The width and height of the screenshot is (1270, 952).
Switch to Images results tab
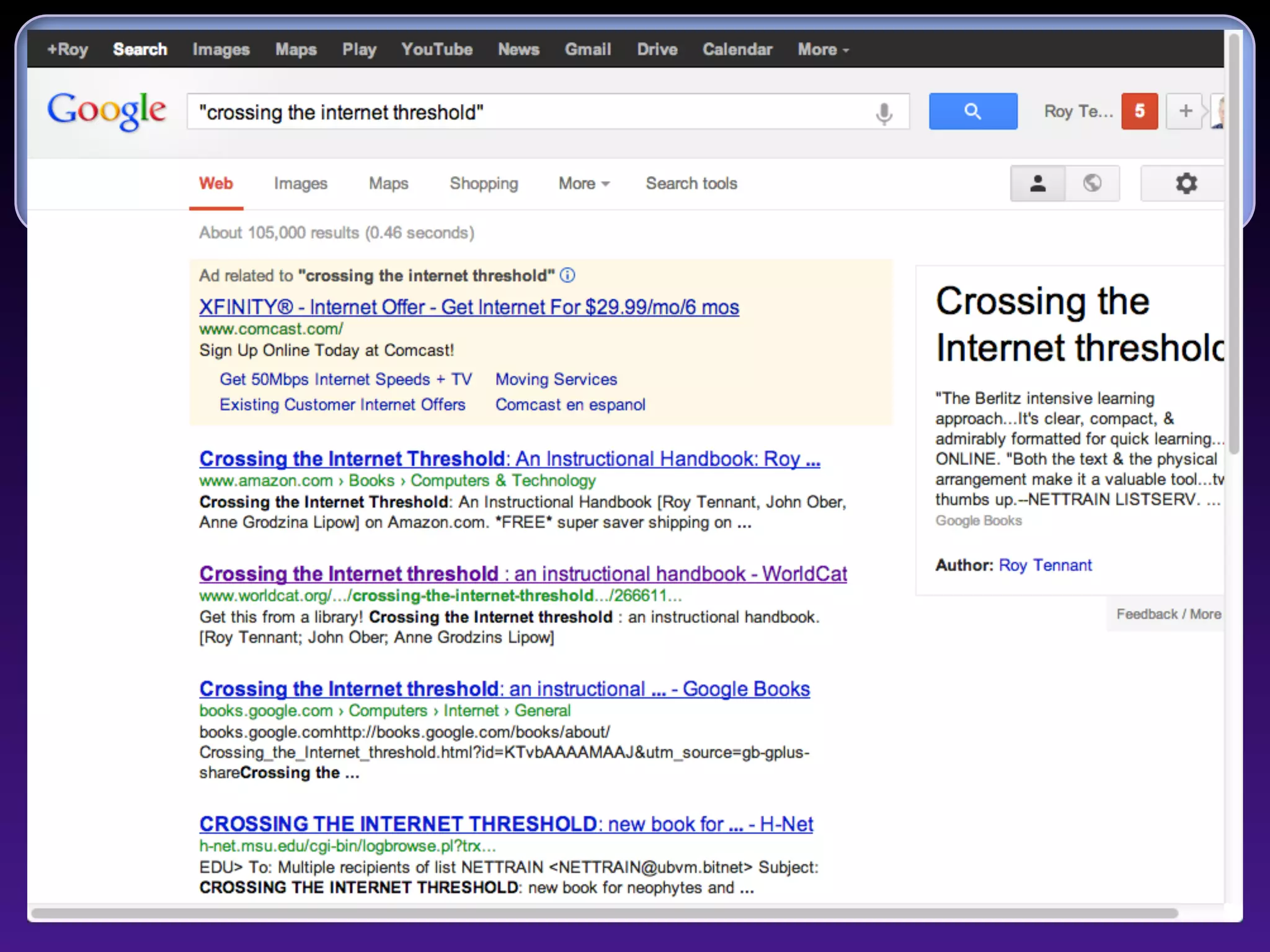(300, 184)
